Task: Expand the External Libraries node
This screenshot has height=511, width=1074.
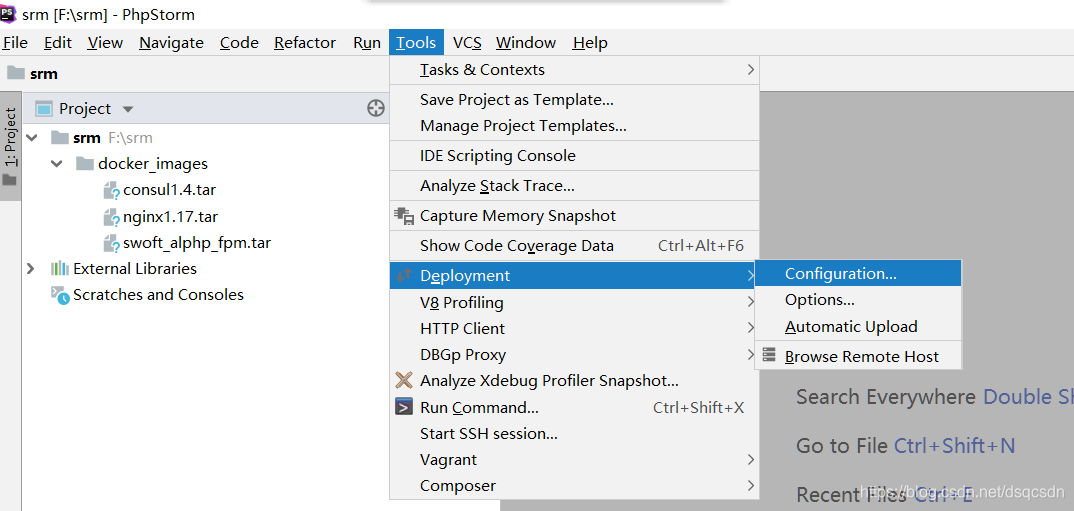Action: click(x=30, y=269)
